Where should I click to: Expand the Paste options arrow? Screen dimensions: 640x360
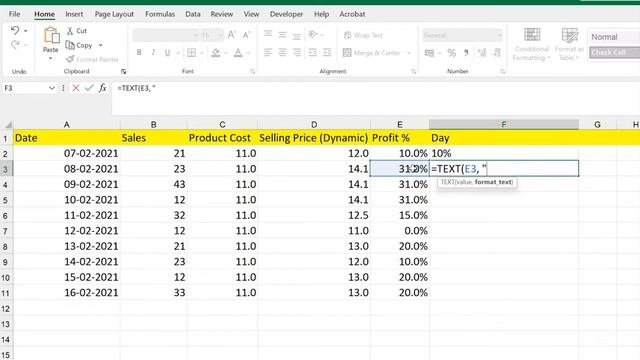pyautogui.click(x=51, y=58)
